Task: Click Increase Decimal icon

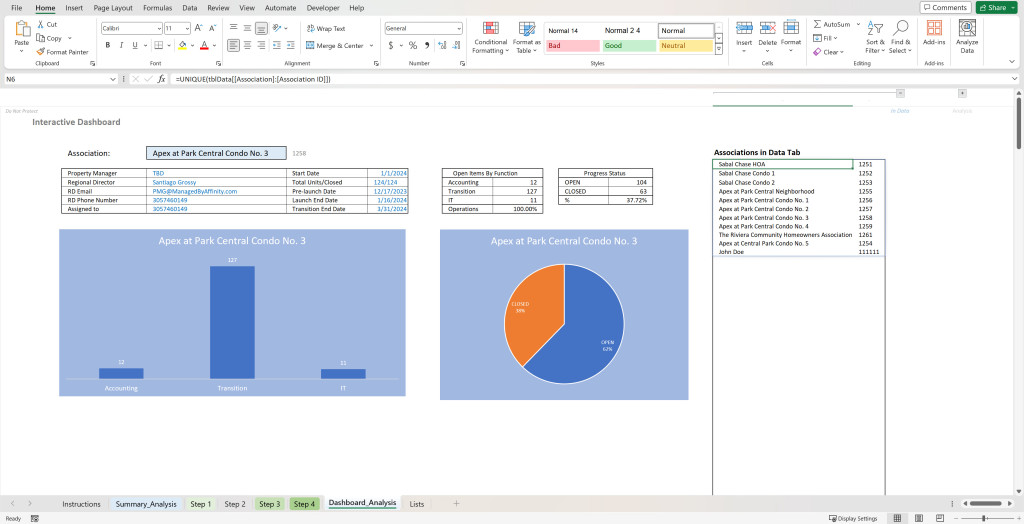Action: click(x=442, y=45)
